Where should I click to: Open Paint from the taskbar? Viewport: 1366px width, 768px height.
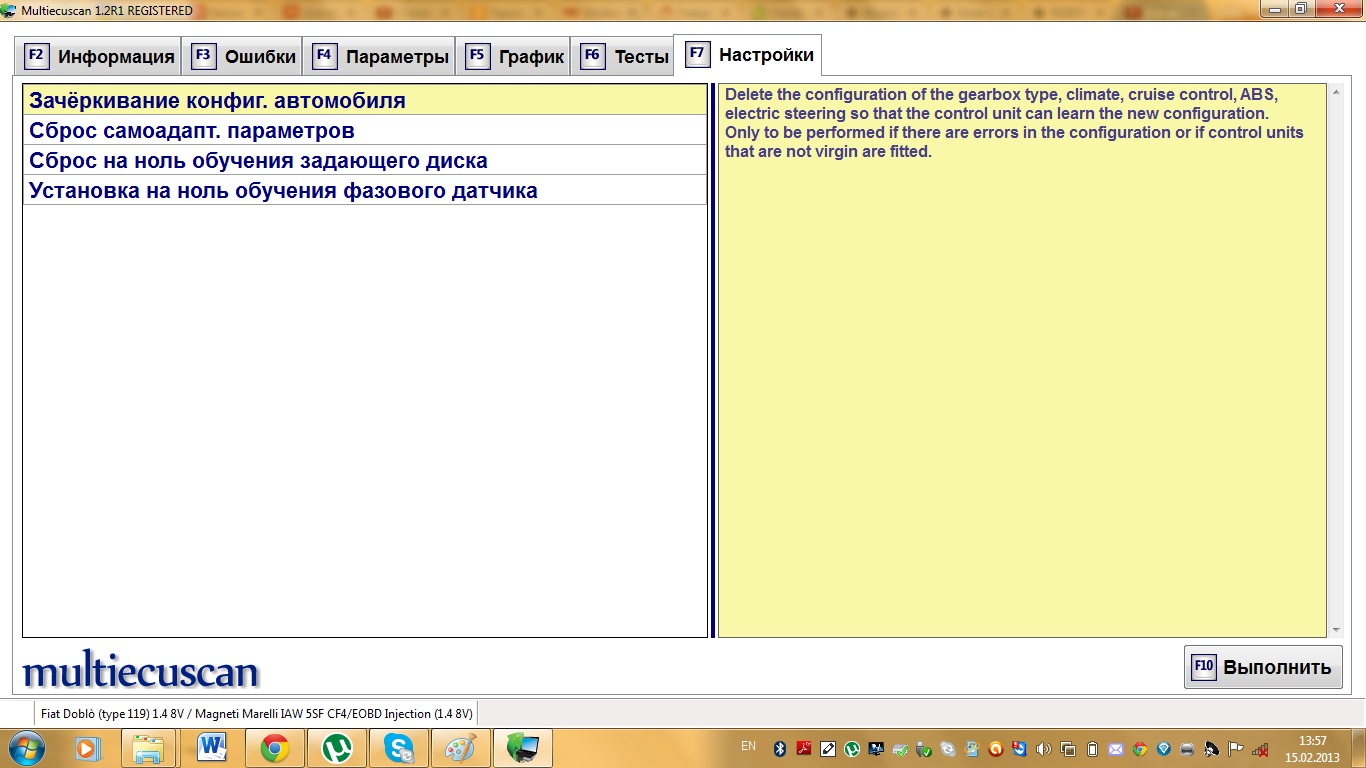[x=461, y=748]
